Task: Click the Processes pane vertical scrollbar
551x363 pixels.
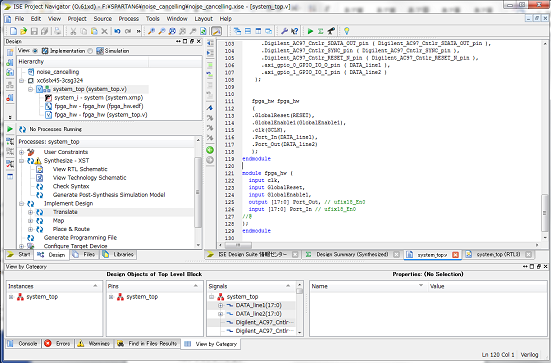Action: (x=198, y=192)
